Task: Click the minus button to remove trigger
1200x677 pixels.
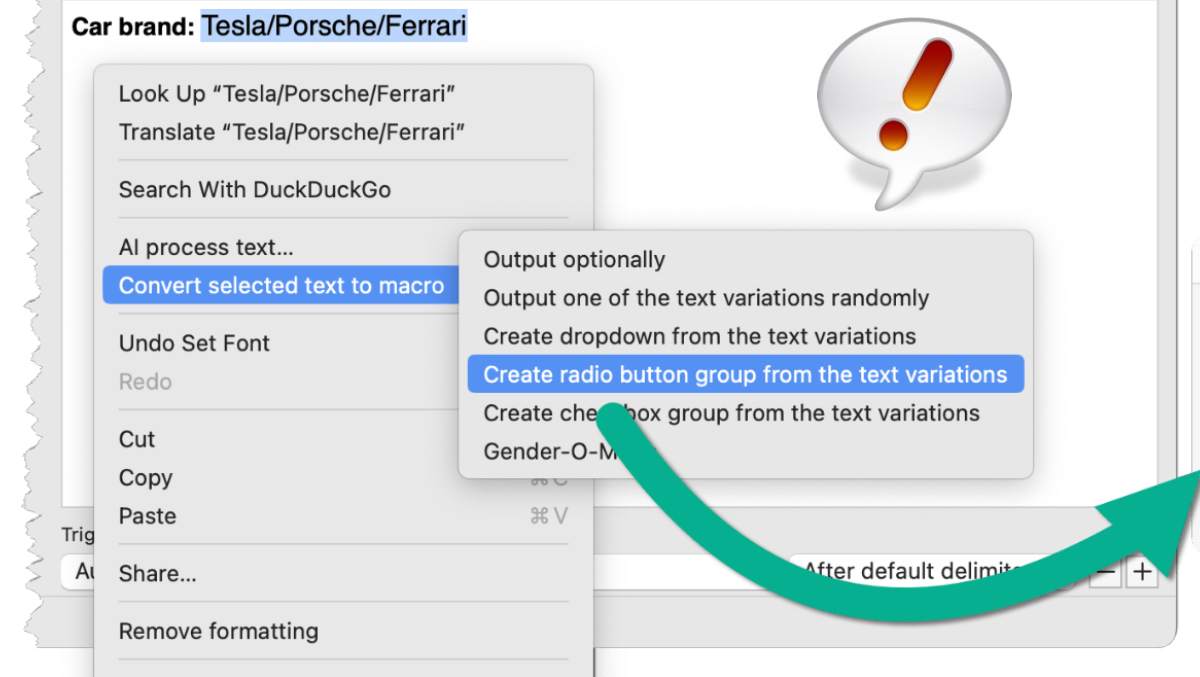Action: (1105, 573)
